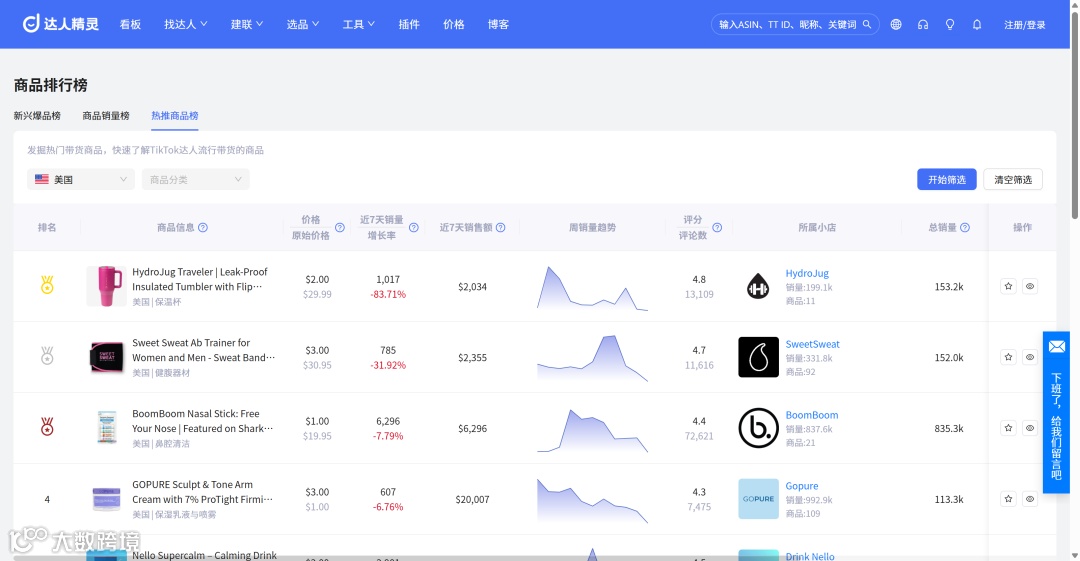This screenshot has height=561, width=1080.
Task: Favorite the HydroJug Traveler row with the star icon
Action: tap(1008, 286)
